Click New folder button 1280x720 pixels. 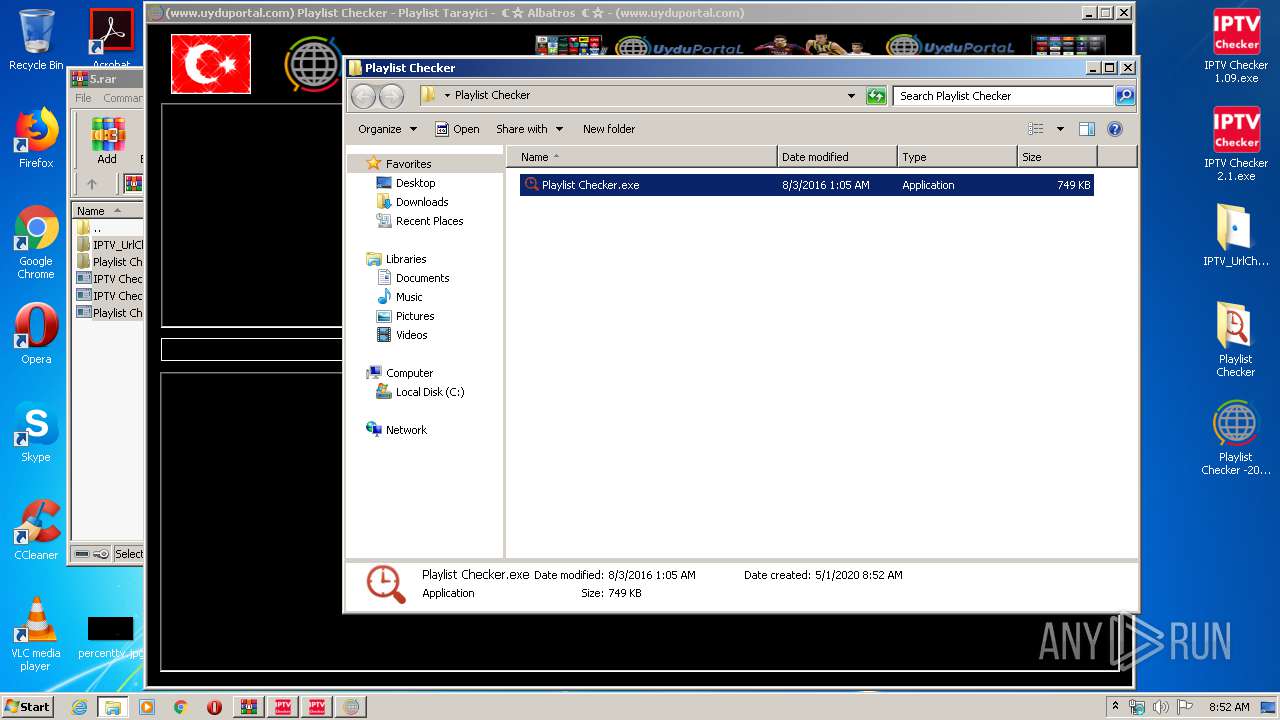[609, 129]
